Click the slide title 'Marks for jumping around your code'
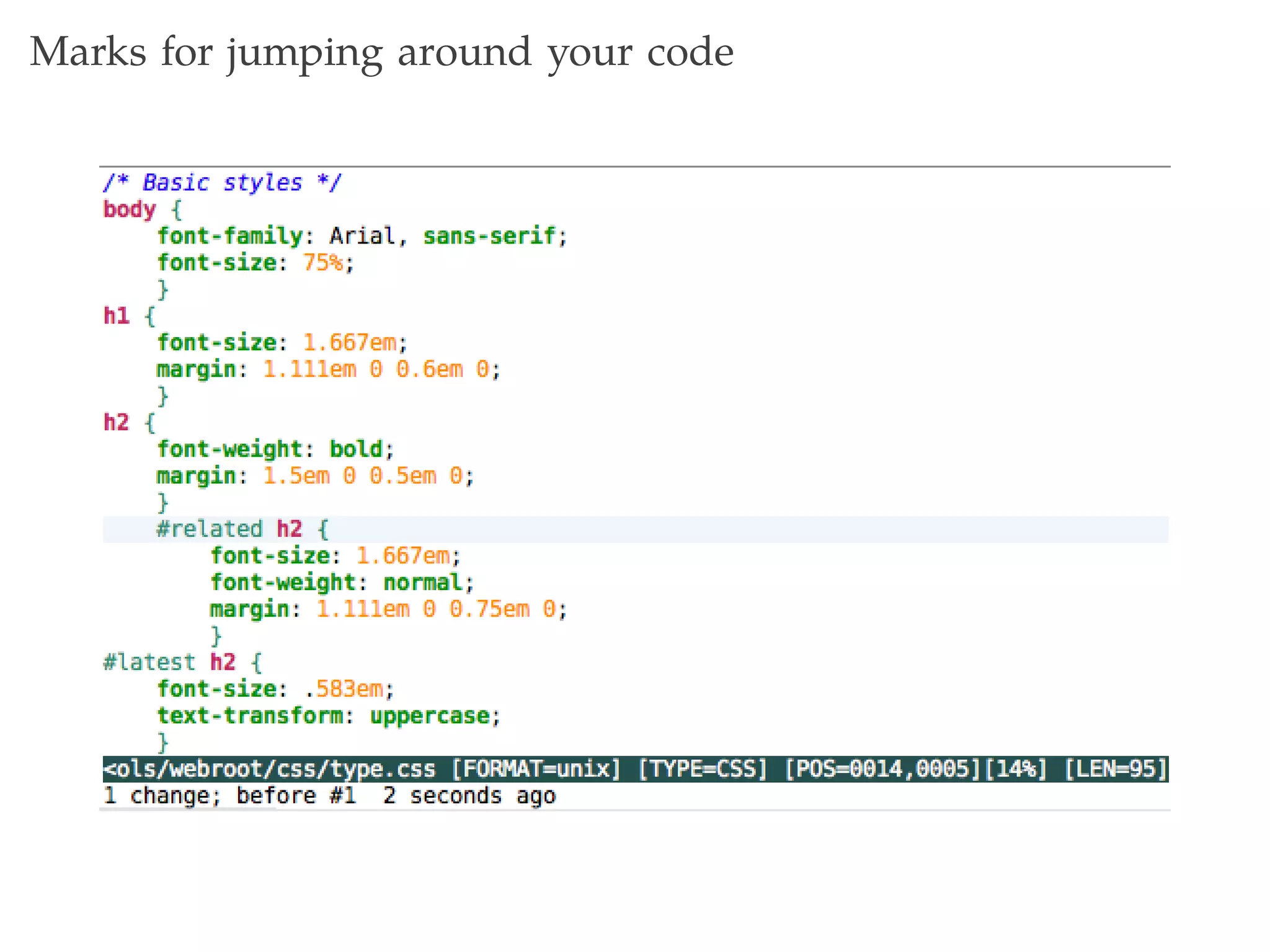Image resolution: width=1270 pixels, height=952 pixels. point(381,53)
